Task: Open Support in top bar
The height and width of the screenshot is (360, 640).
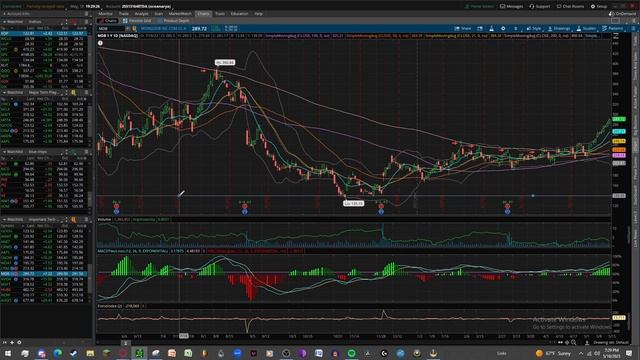Action: click(x=540, y=6)
